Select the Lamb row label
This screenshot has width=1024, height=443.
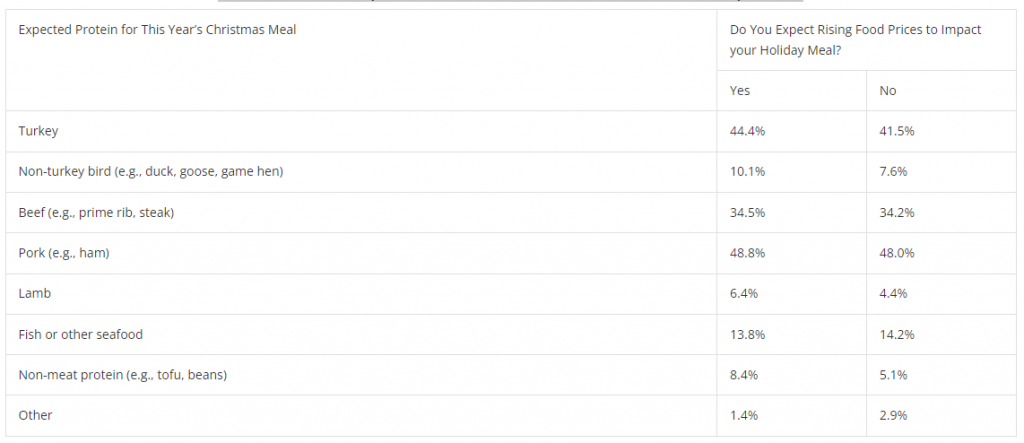[35, 294]
